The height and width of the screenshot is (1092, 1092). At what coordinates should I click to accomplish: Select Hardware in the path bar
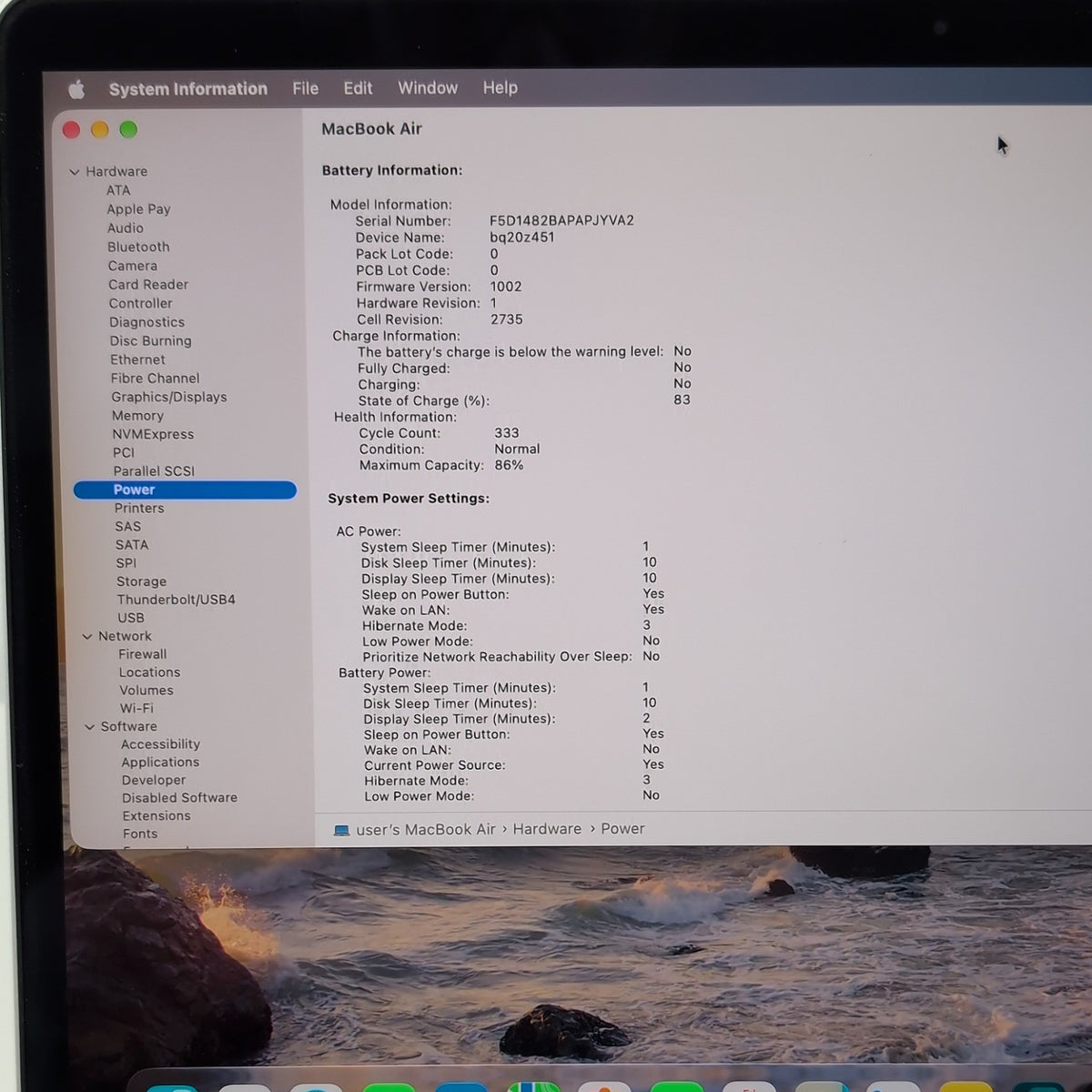547,829
